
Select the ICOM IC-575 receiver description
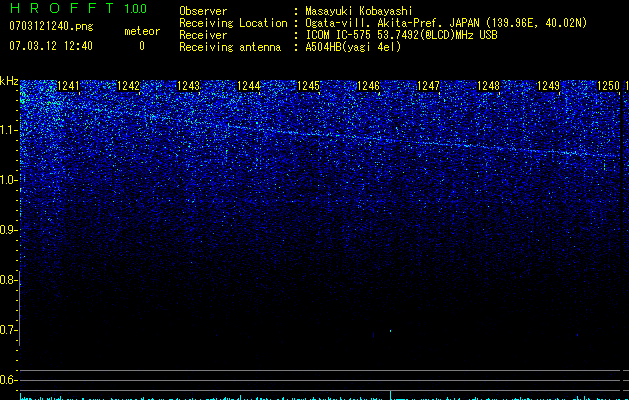click(x=401, y=35)
